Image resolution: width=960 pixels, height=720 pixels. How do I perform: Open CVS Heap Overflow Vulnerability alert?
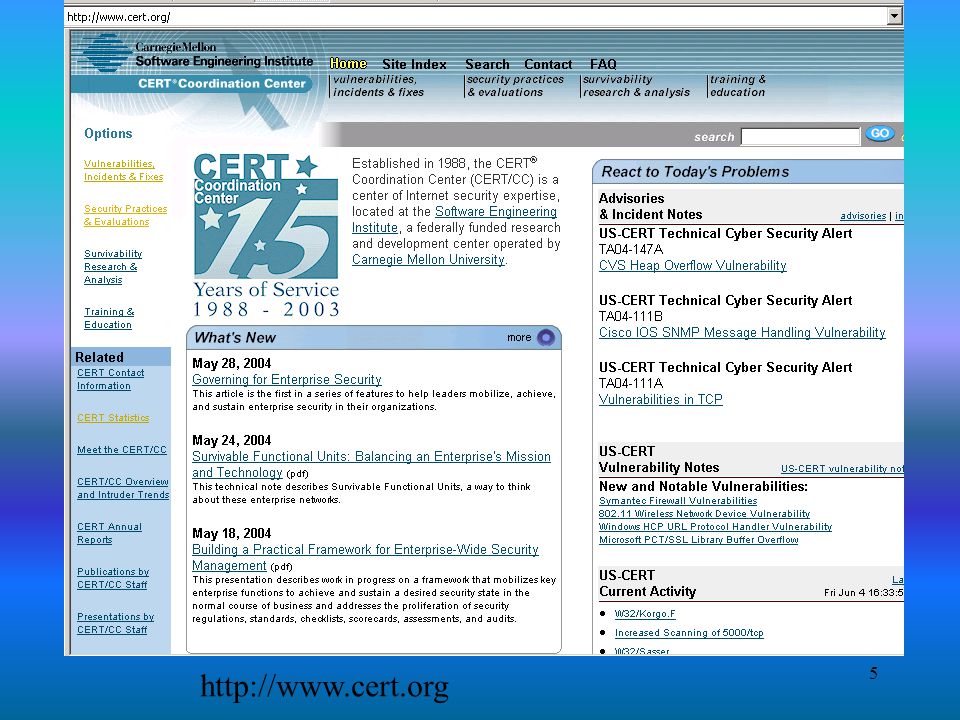click(x=692, y=265)
